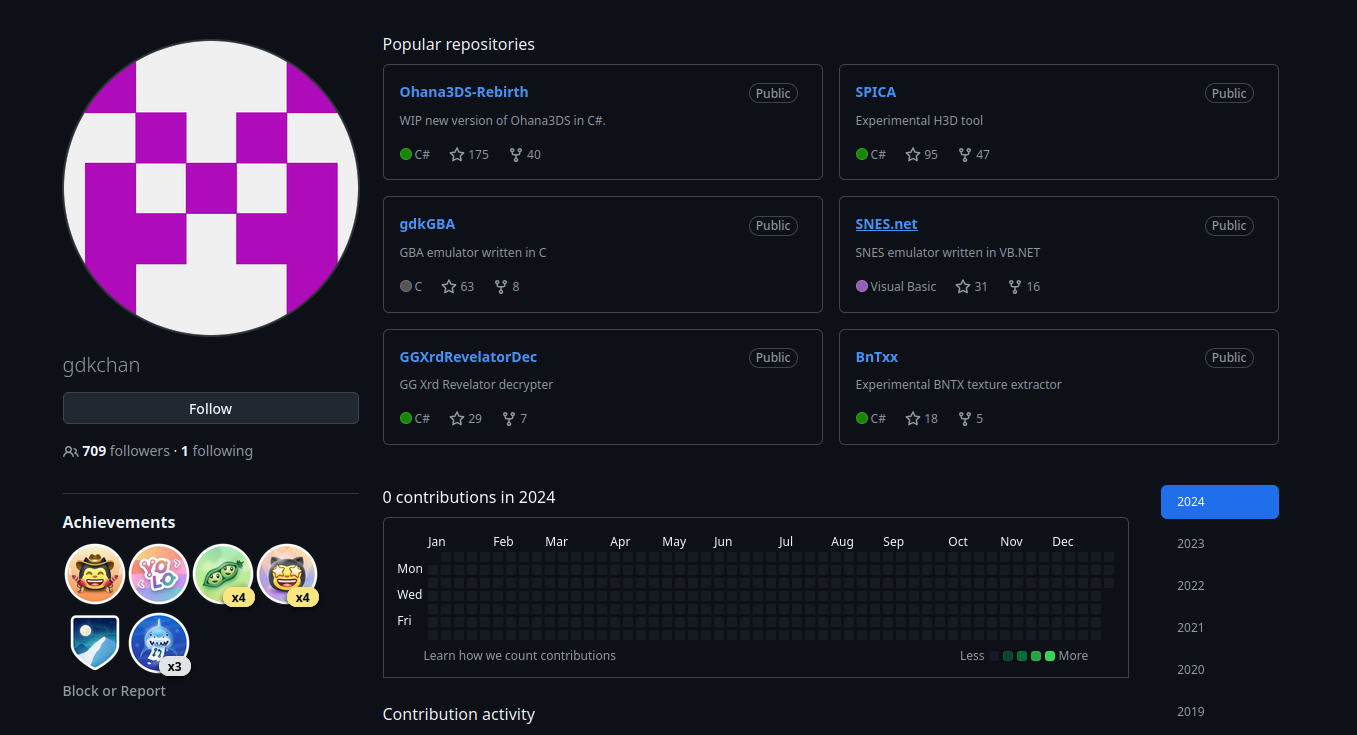Click Block or Report link
Viewport: 1357px width, 735px height.
114,691
